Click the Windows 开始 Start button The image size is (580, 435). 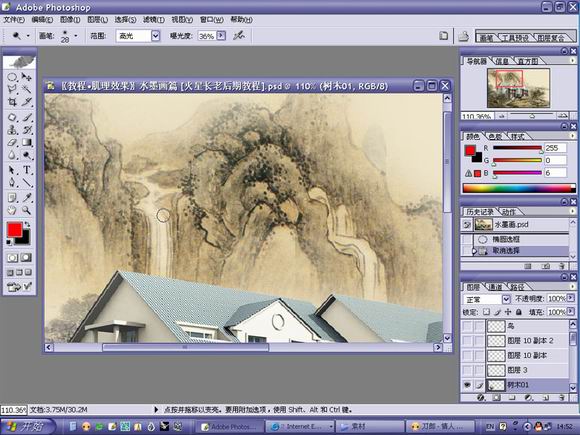pyautogui.click(x=27, y=426)
